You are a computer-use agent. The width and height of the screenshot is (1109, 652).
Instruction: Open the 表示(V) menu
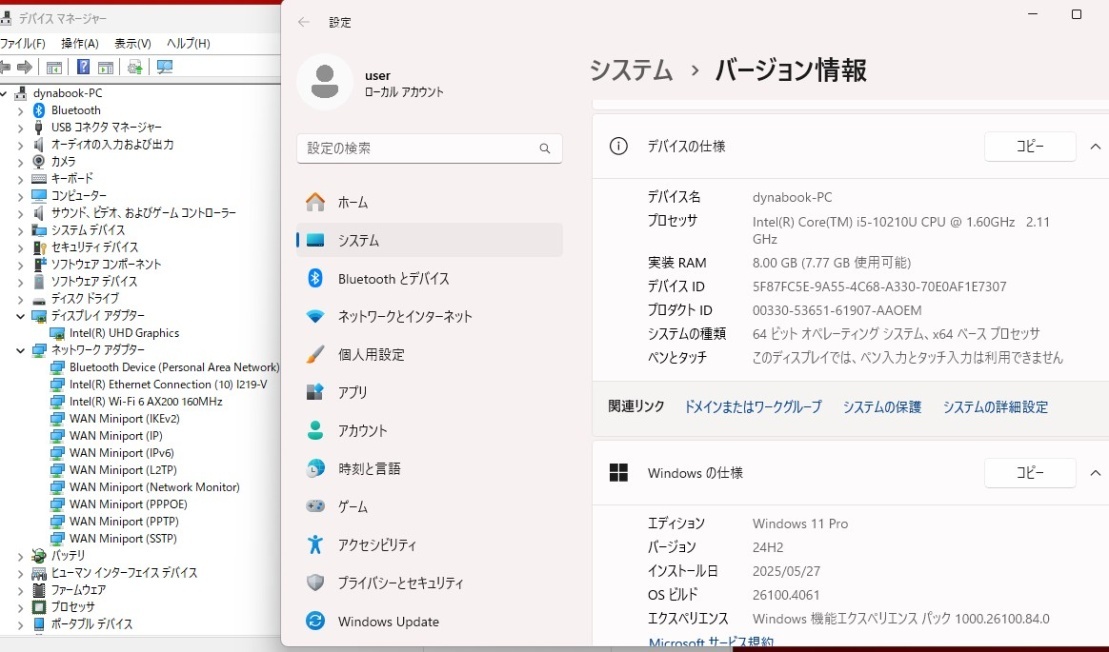point(133,44)
